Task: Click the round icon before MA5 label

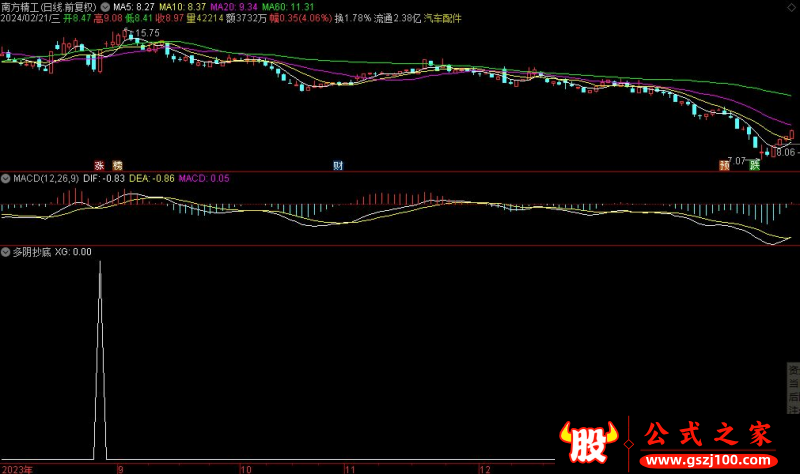Action: coord(107,6)
